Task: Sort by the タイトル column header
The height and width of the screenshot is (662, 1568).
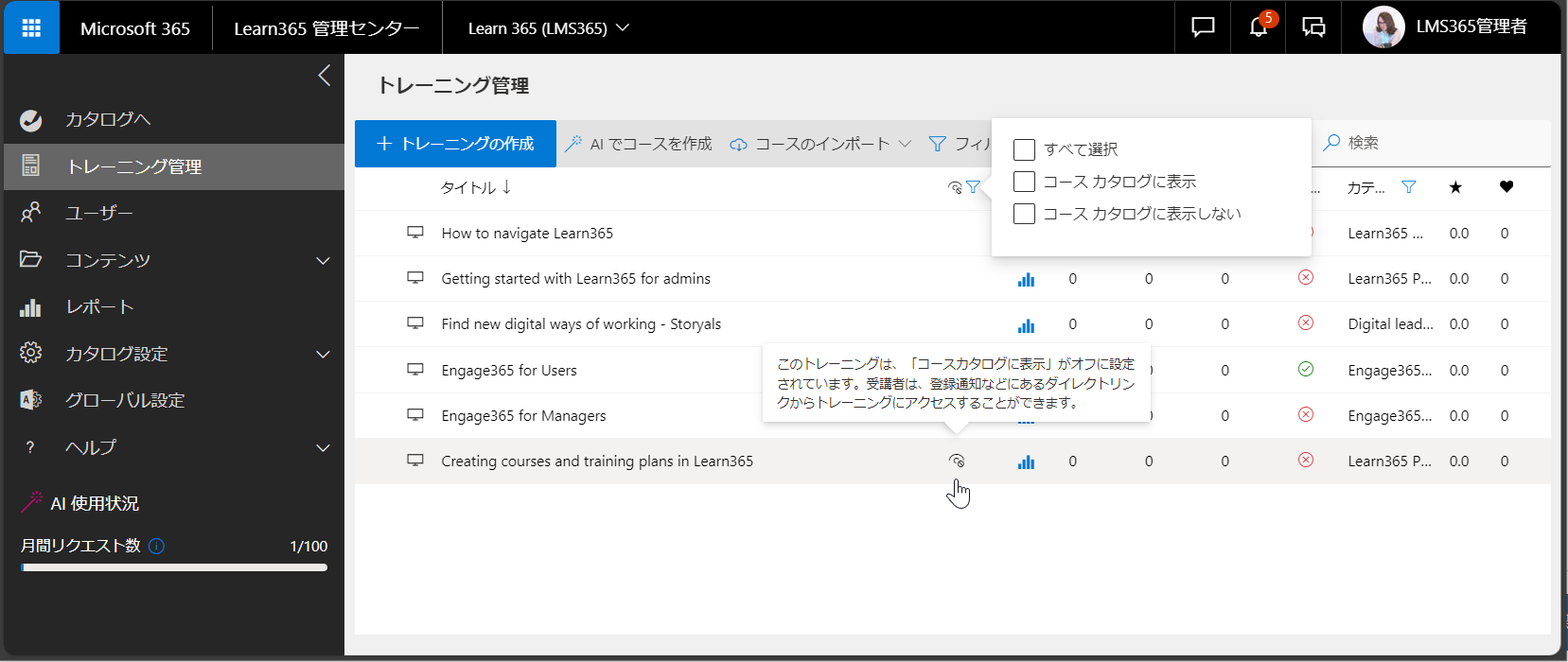Action: pyautogui.click(x=476, y=187)
